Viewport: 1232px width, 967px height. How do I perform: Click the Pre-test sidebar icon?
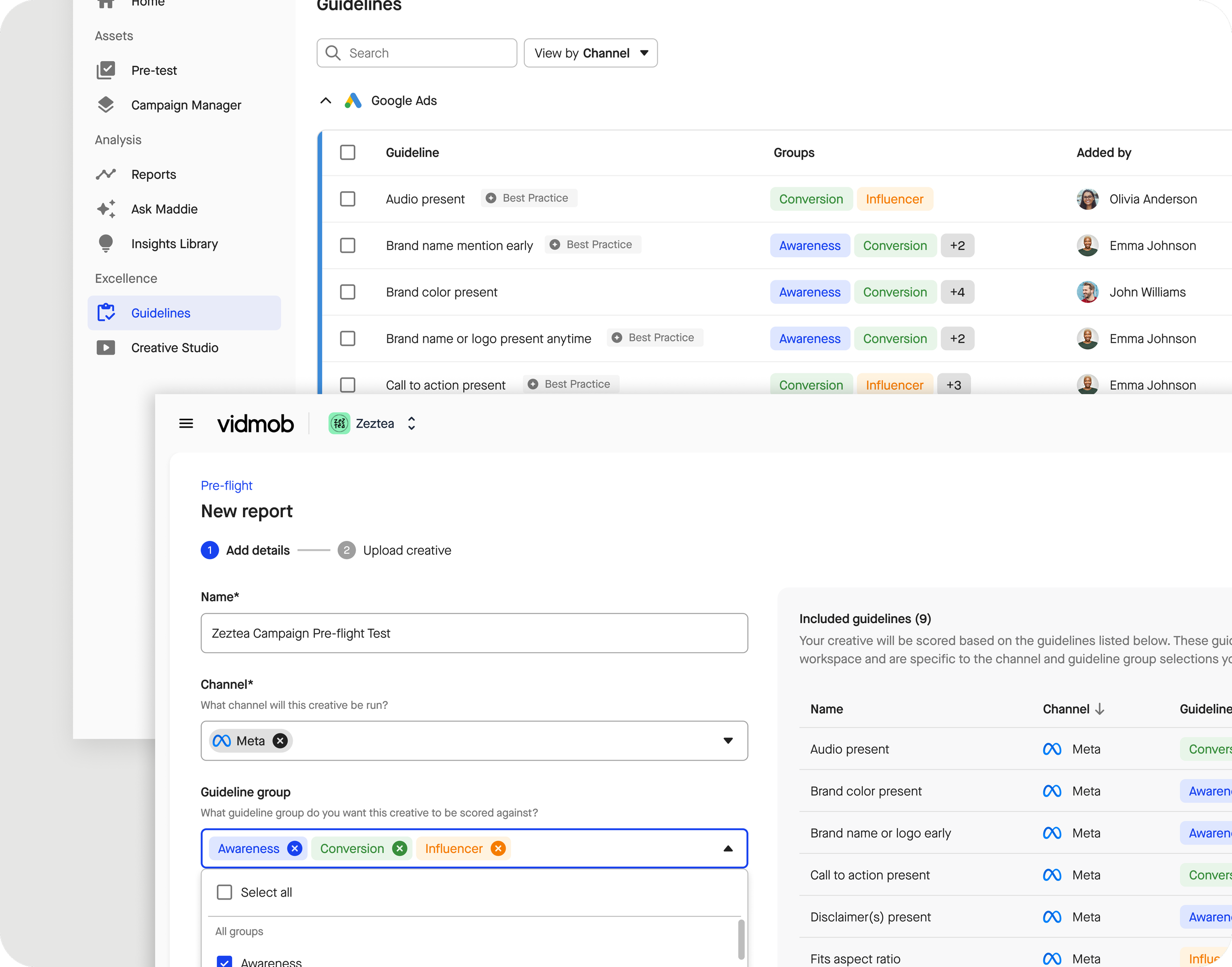(x=106, y=70)
